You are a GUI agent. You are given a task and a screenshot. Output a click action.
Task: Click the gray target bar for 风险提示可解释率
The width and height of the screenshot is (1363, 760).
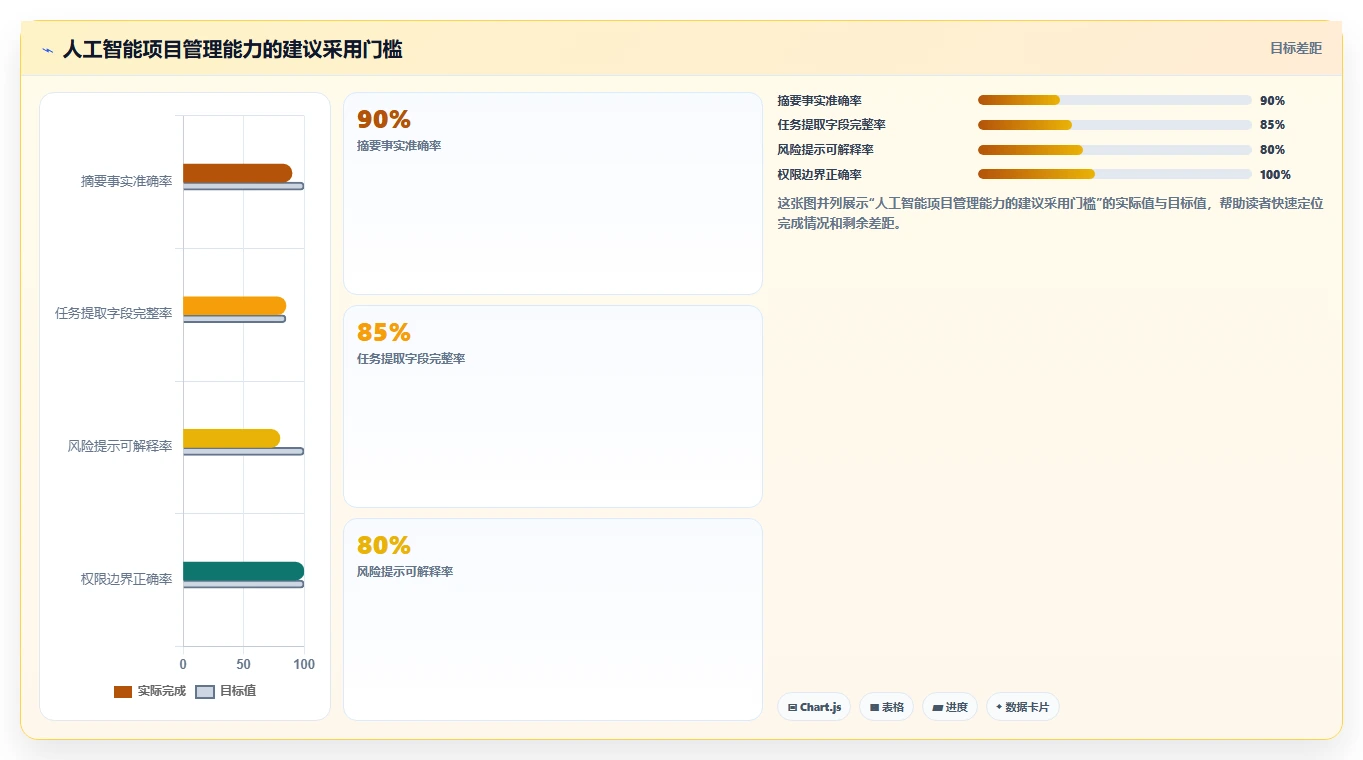point(243,451)
